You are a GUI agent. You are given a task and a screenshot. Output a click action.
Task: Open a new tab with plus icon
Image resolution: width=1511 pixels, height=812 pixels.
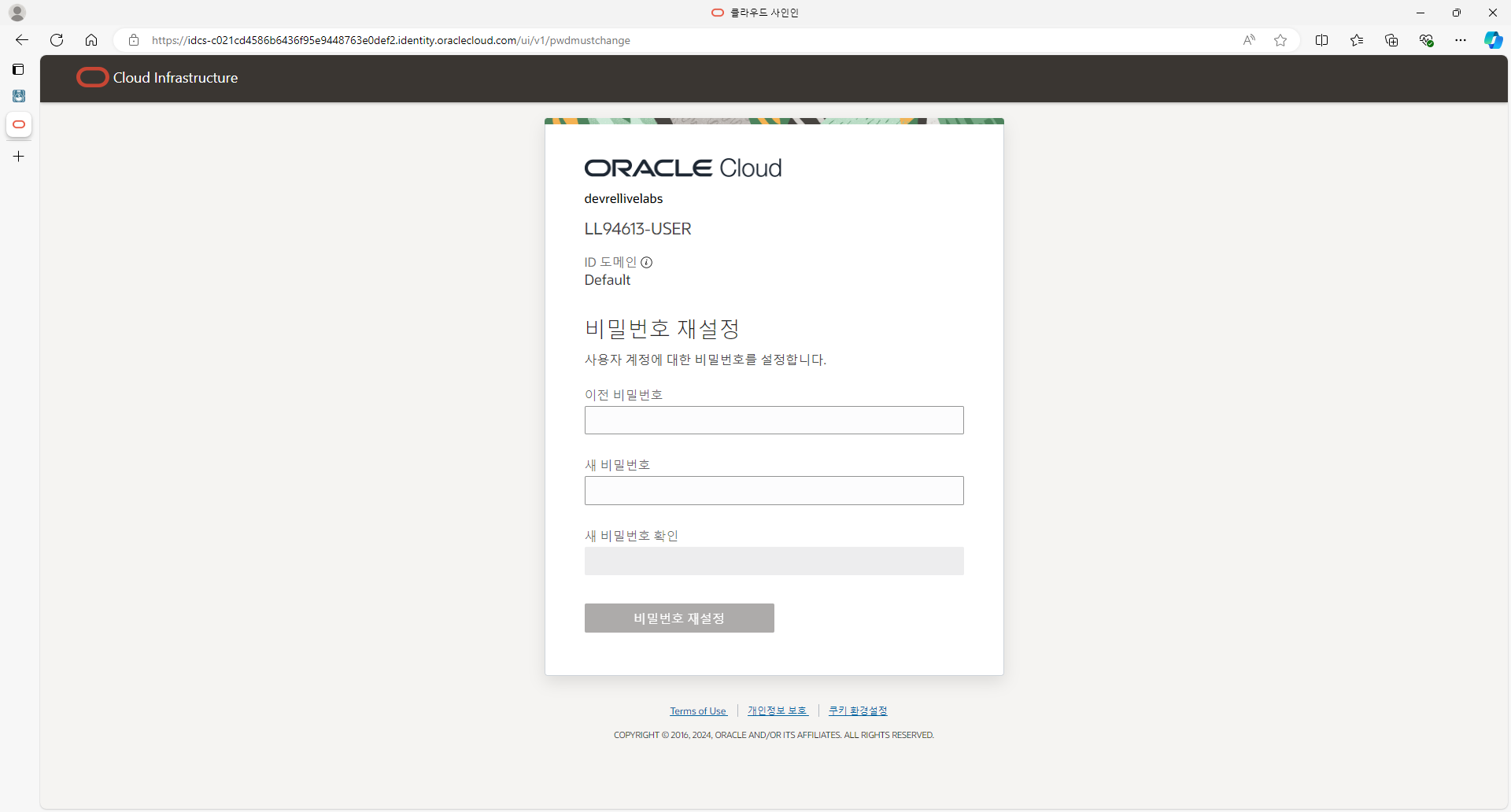point(19,157)
